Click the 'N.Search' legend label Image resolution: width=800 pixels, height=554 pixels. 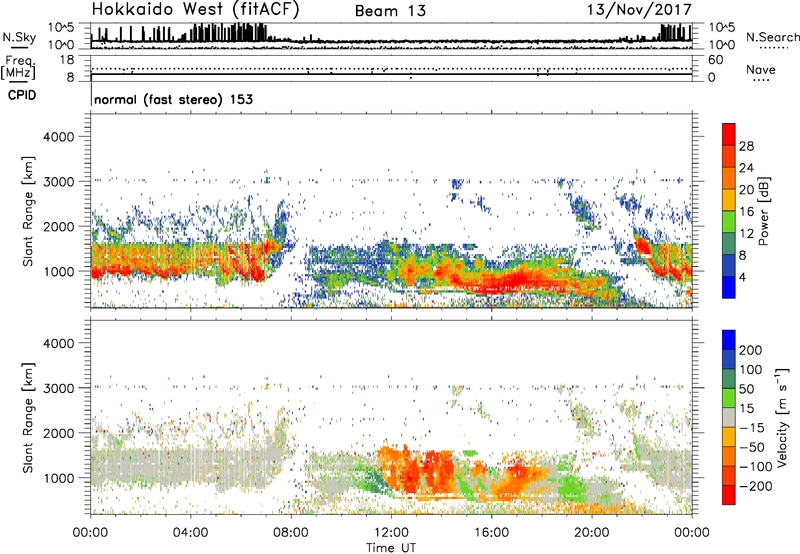coord(772,37)
